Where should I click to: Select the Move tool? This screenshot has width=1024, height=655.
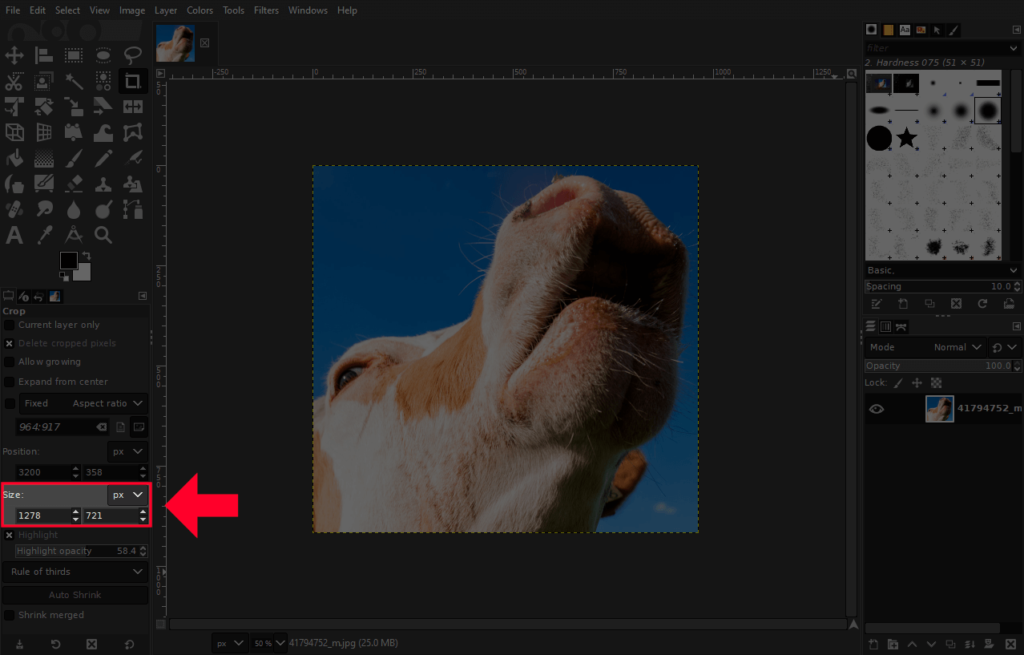pyautogui.click(x=15, y=55)
